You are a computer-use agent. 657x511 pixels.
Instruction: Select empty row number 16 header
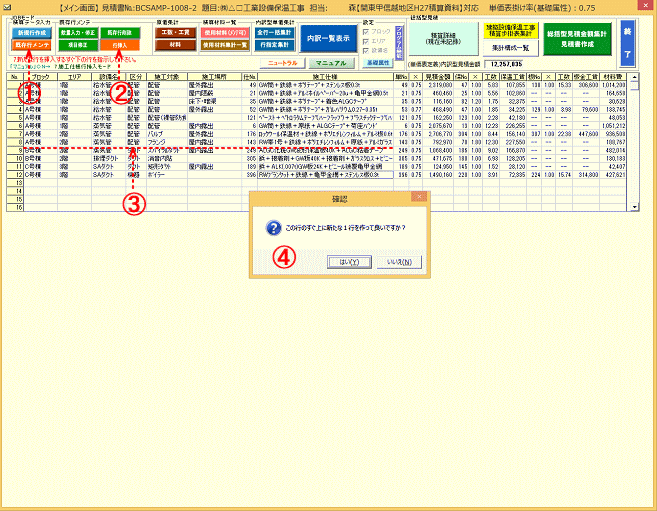point(15,207)
